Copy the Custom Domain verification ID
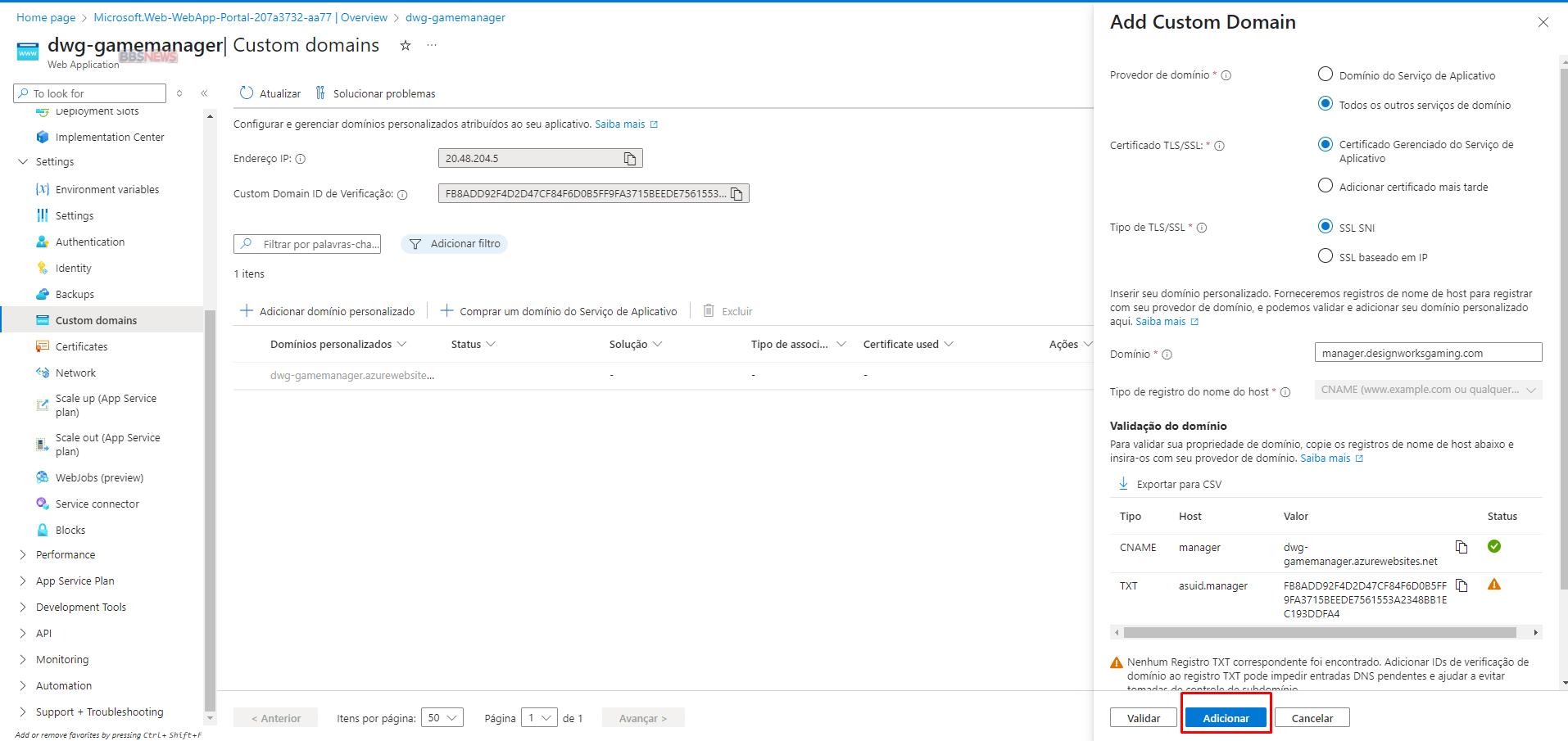This screenshot has height=741, width=1568. [736, 194]
